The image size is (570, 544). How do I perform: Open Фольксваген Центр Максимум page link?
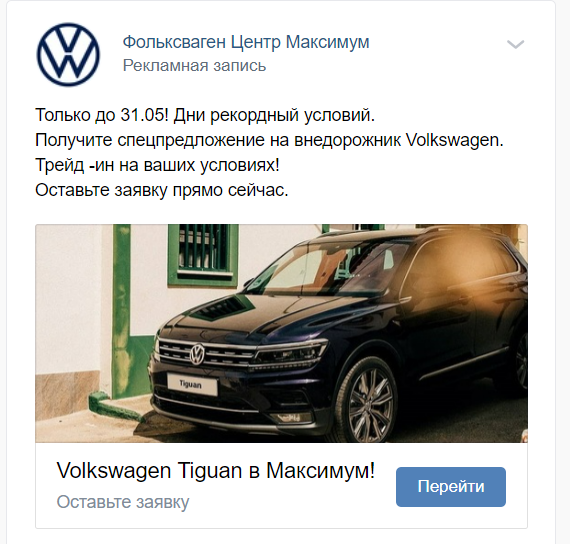(246, 42)
